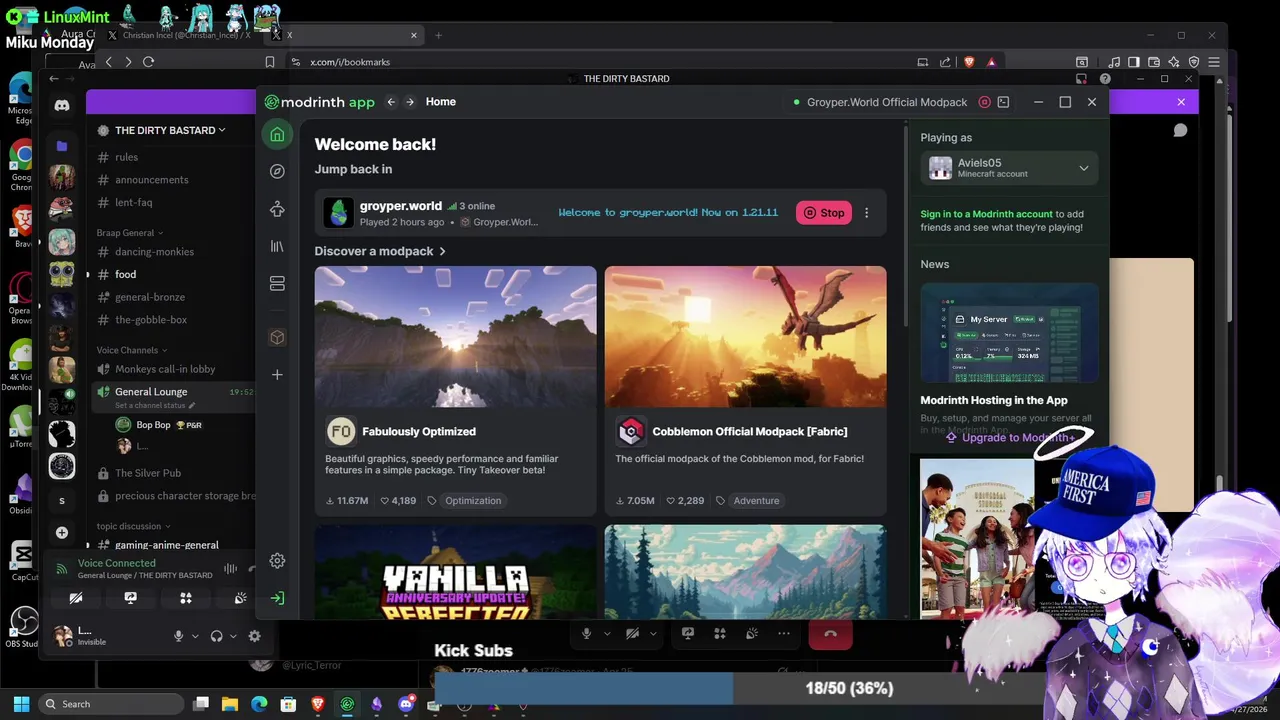The image size is (1280, 720).
Task: Share your screen in Discord voice panel
Action: [x=130, y=598]
